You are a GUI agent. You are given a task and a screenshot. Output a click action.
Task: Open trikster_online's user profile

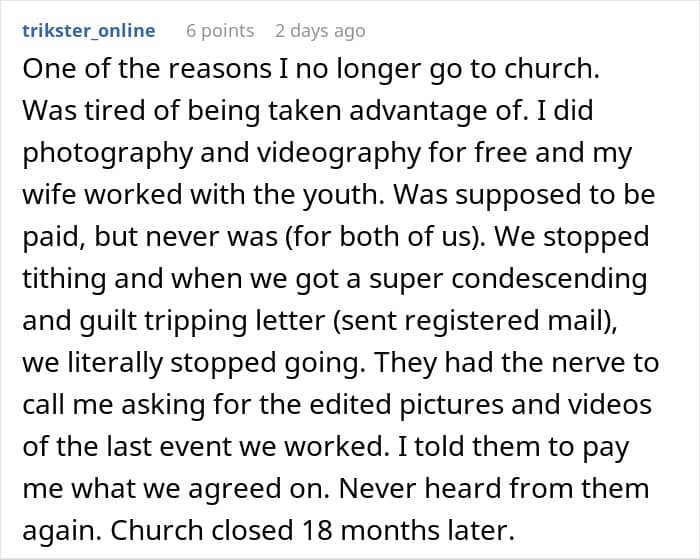tap(89, 30)
